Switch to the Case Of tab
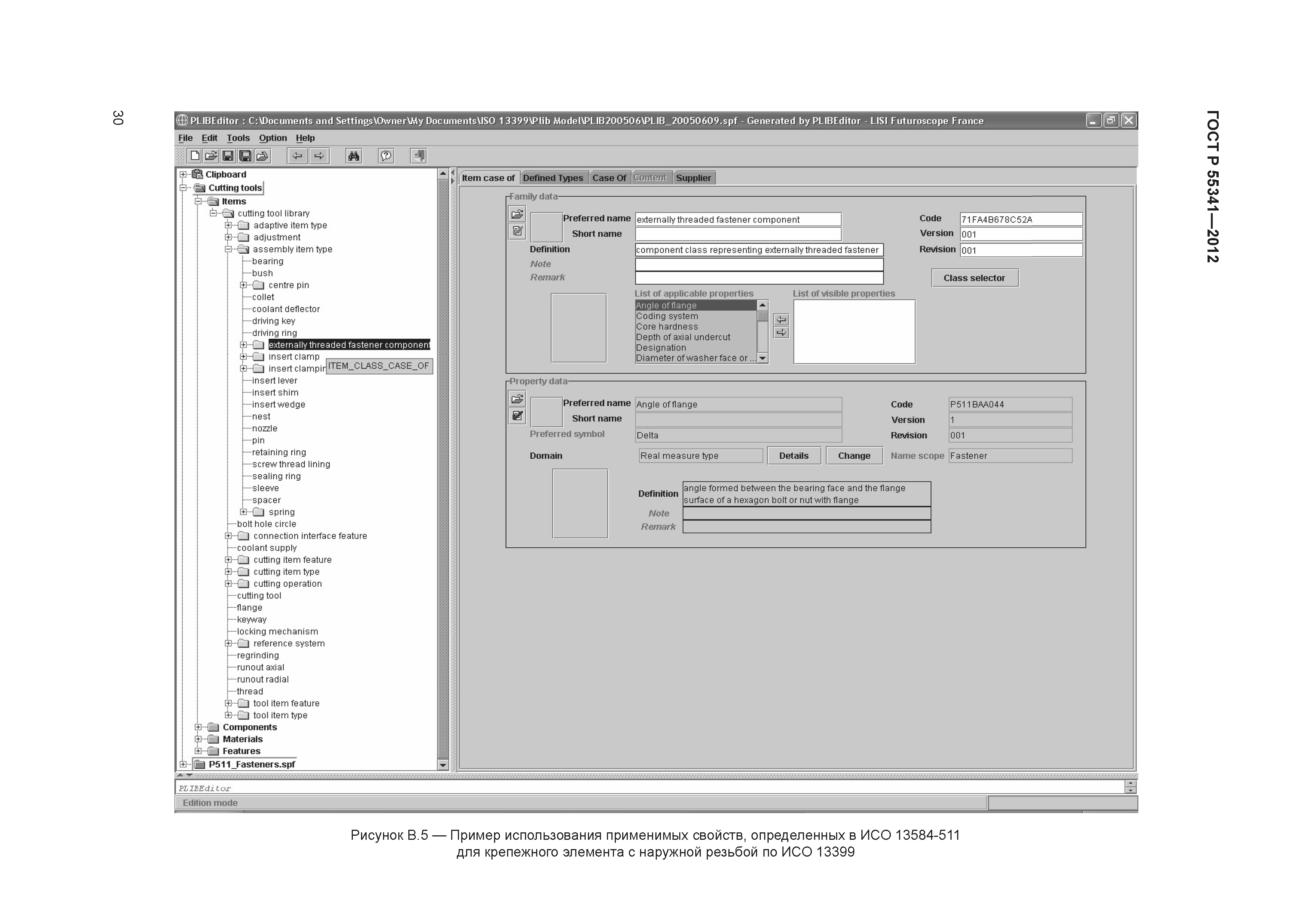The height and width of the screenshot is (924, 1307). 609,178
